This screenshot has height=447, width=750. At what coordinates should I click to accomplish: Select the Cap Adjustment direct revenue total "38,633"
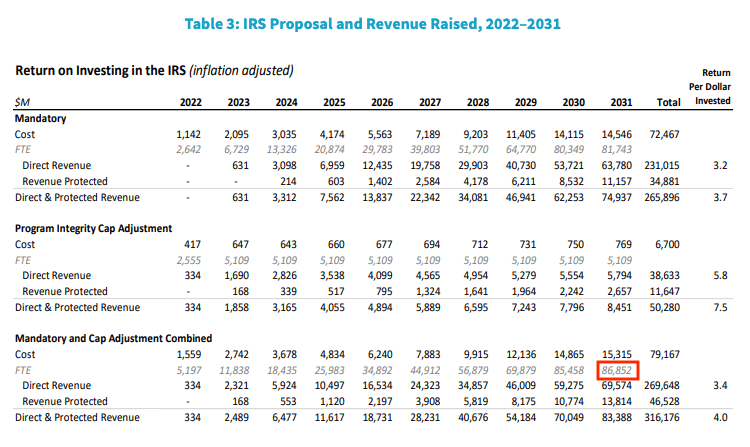pyautogui.click(x=664, y=275)
